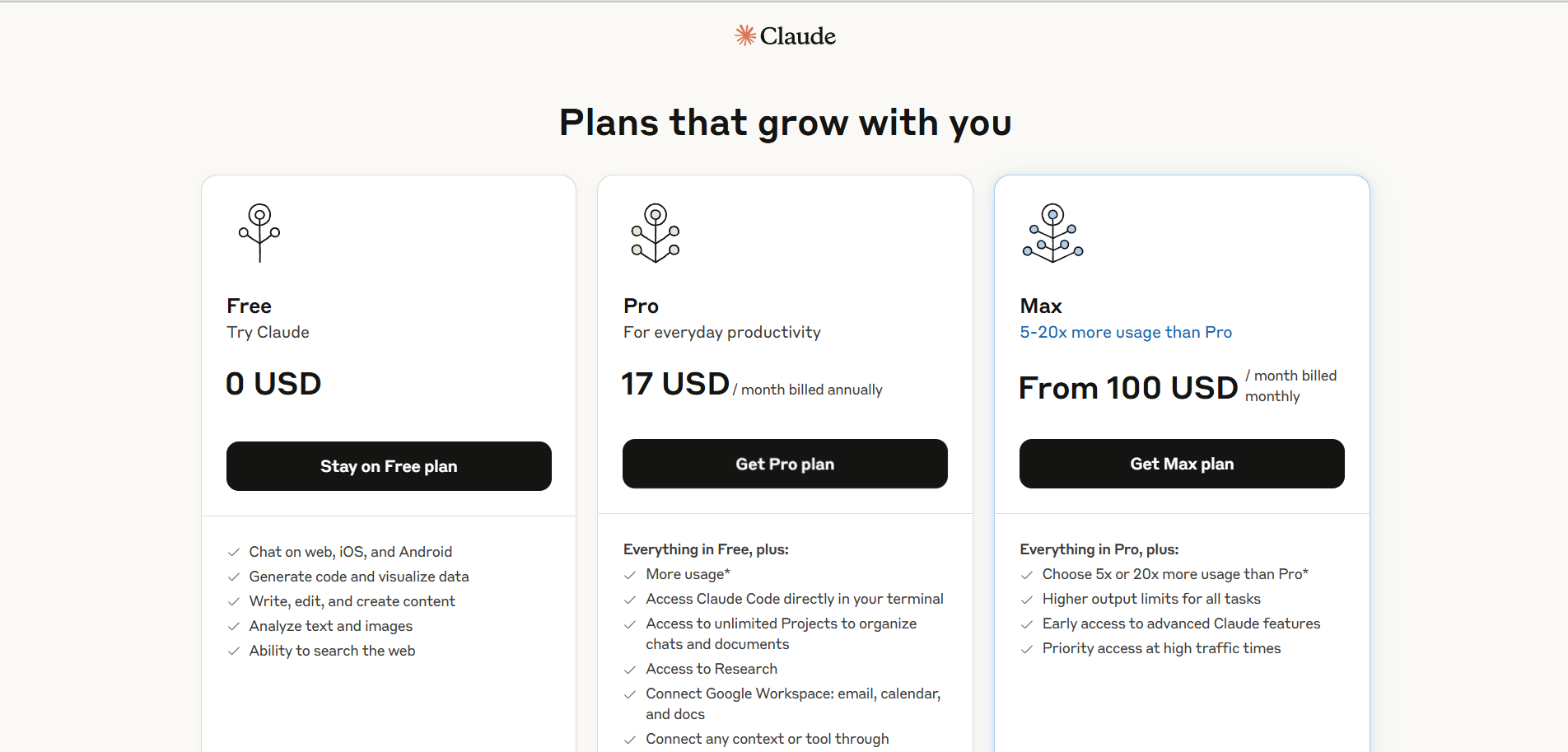Screen dimensions: 1568x752
Task: Click the Pro plan branching plant icon
Action: coord(656,233)
